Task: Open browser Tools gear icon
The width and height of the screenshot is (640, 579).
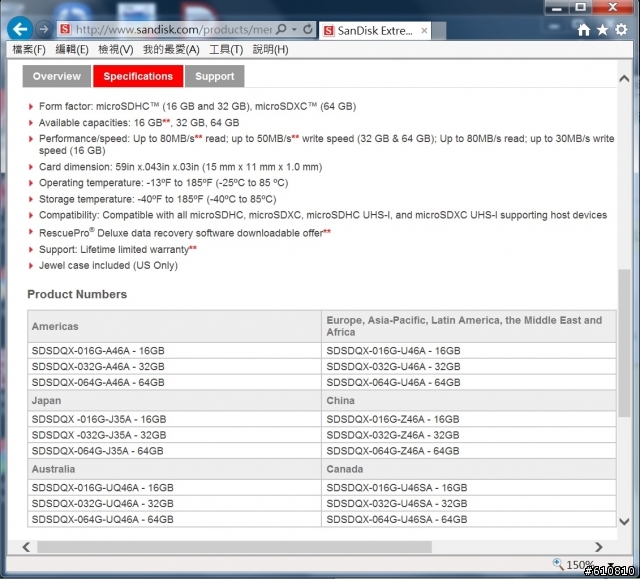Action: point(621,29)
